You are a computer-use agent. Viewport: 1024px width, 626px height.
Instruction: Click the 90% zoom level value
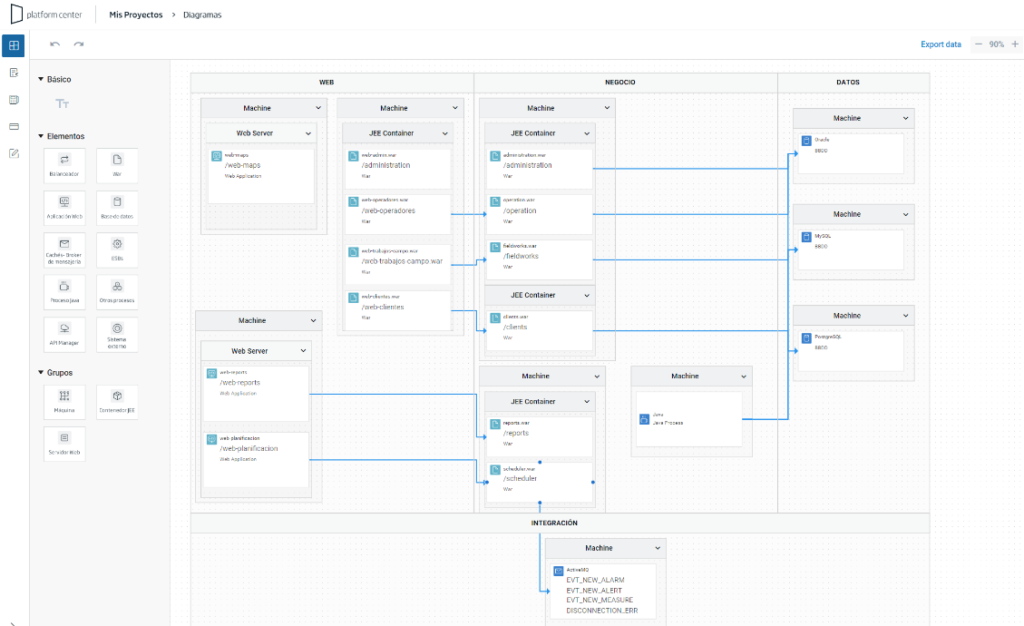pos(996,44)
